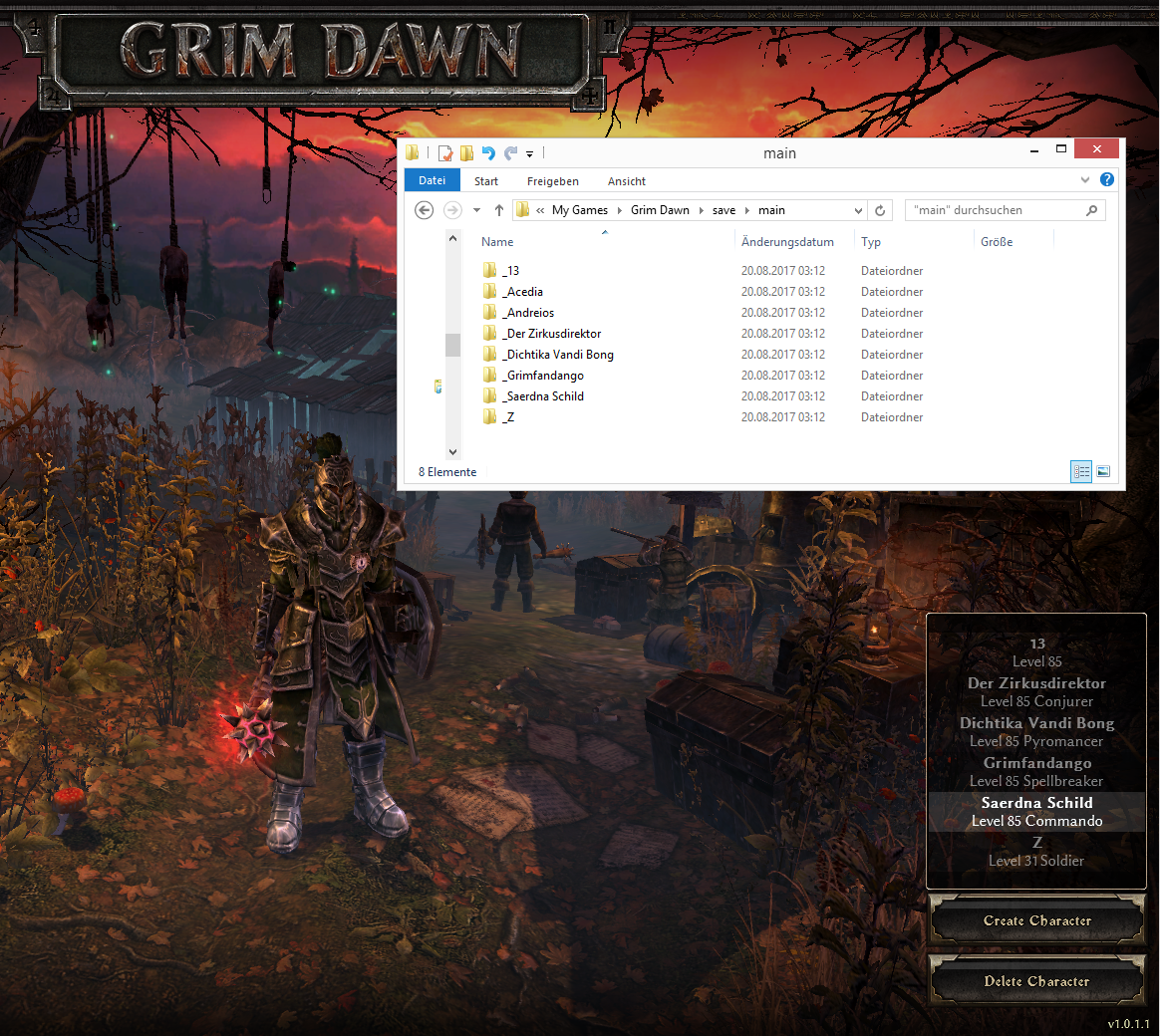Click the 8 Elemente status bar text
Viewport: 1160px width, 1036px height.
(x=447, y=472)
